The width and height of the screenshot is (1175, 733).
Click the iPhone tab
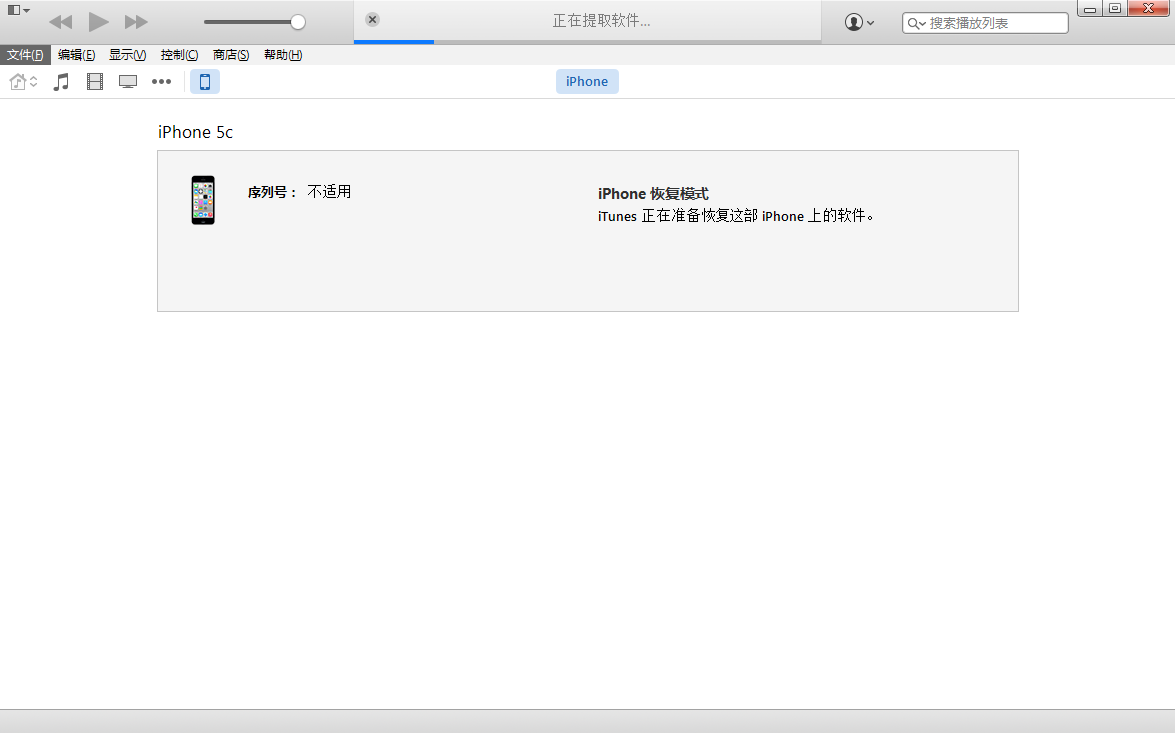[587, 82]
